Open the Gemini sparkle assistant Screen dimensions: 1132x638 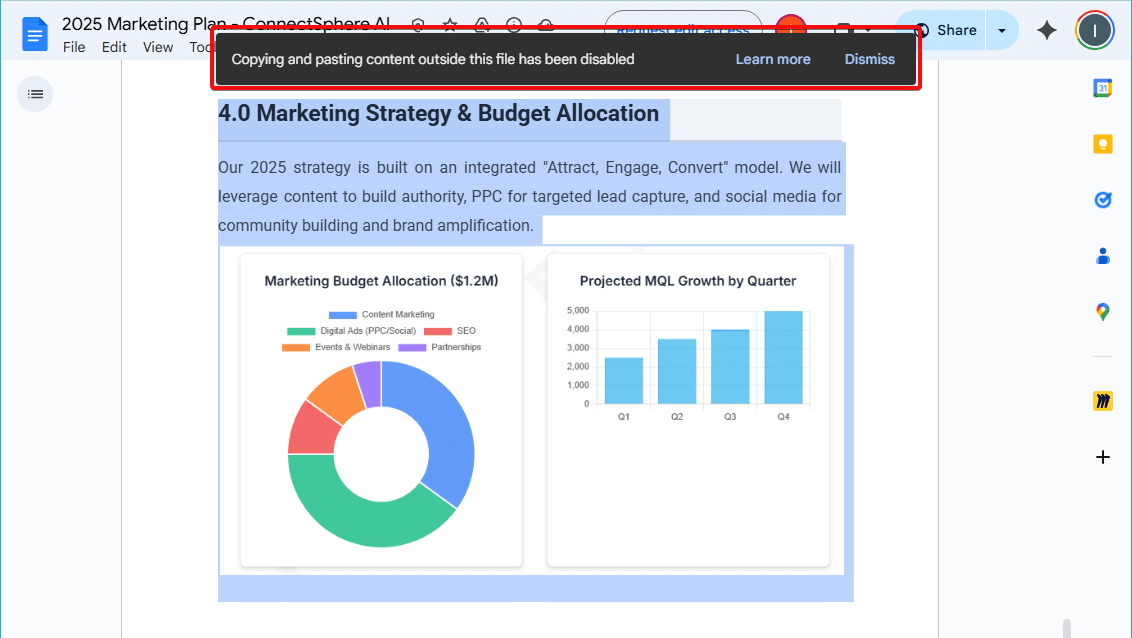tap(1046, 30)
